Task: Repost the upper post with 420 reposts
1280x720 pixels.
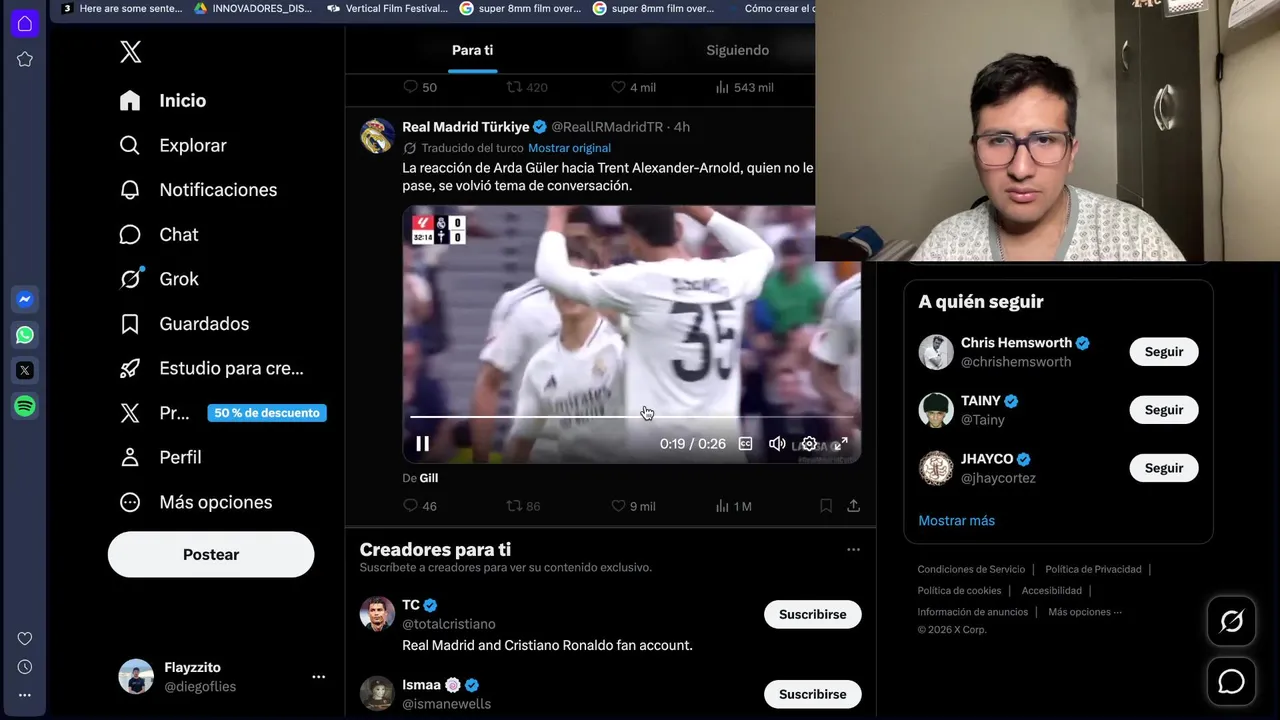Action: (527, 87)
